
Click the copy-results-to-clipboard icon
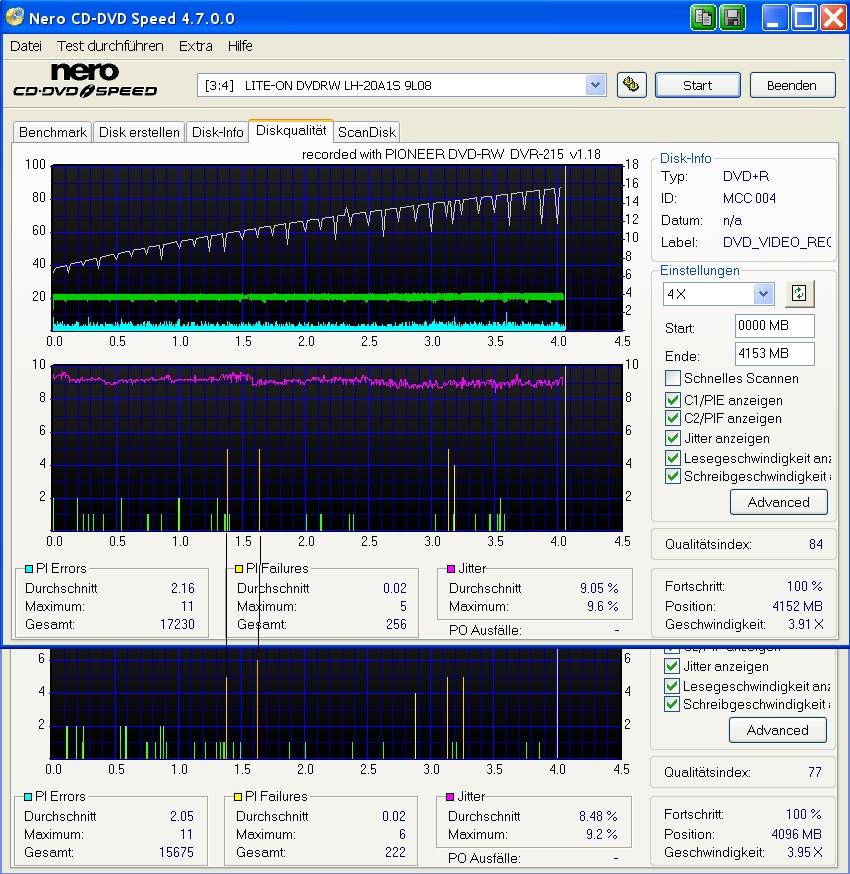(x=703, y=17)
